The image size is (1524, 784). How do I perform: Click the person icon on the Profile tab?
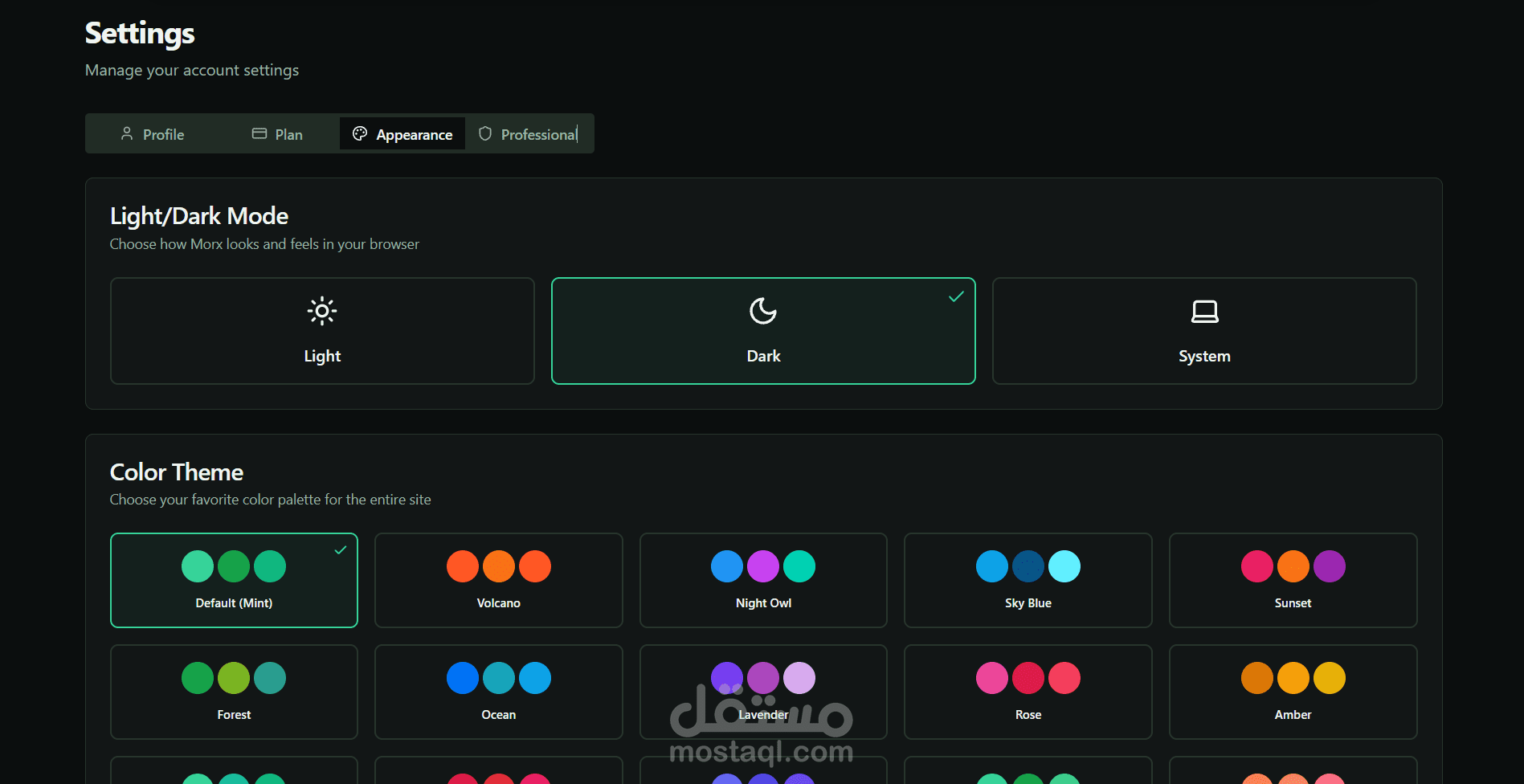(127, 134)
